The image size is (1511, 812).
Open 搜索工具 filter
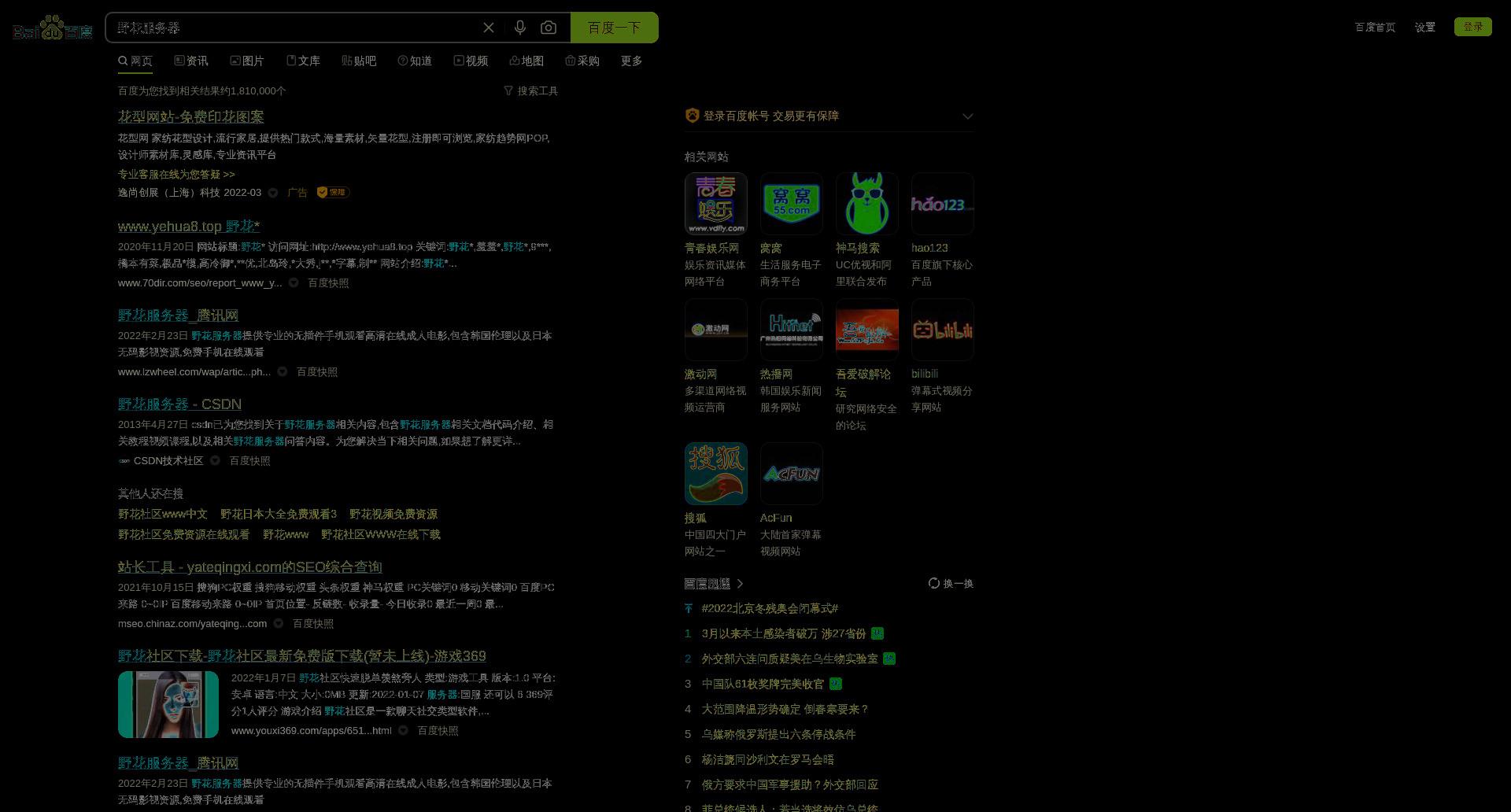tap(531, 90)
